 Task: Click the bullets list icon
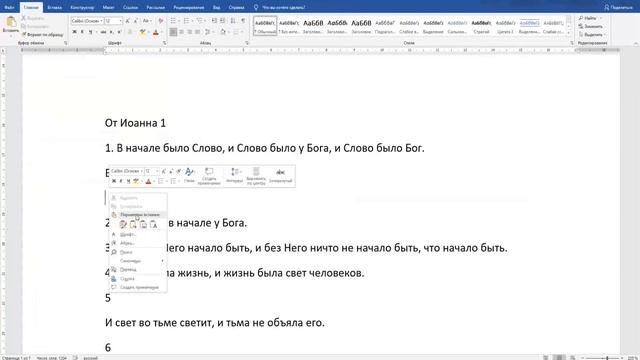[174, 21]
